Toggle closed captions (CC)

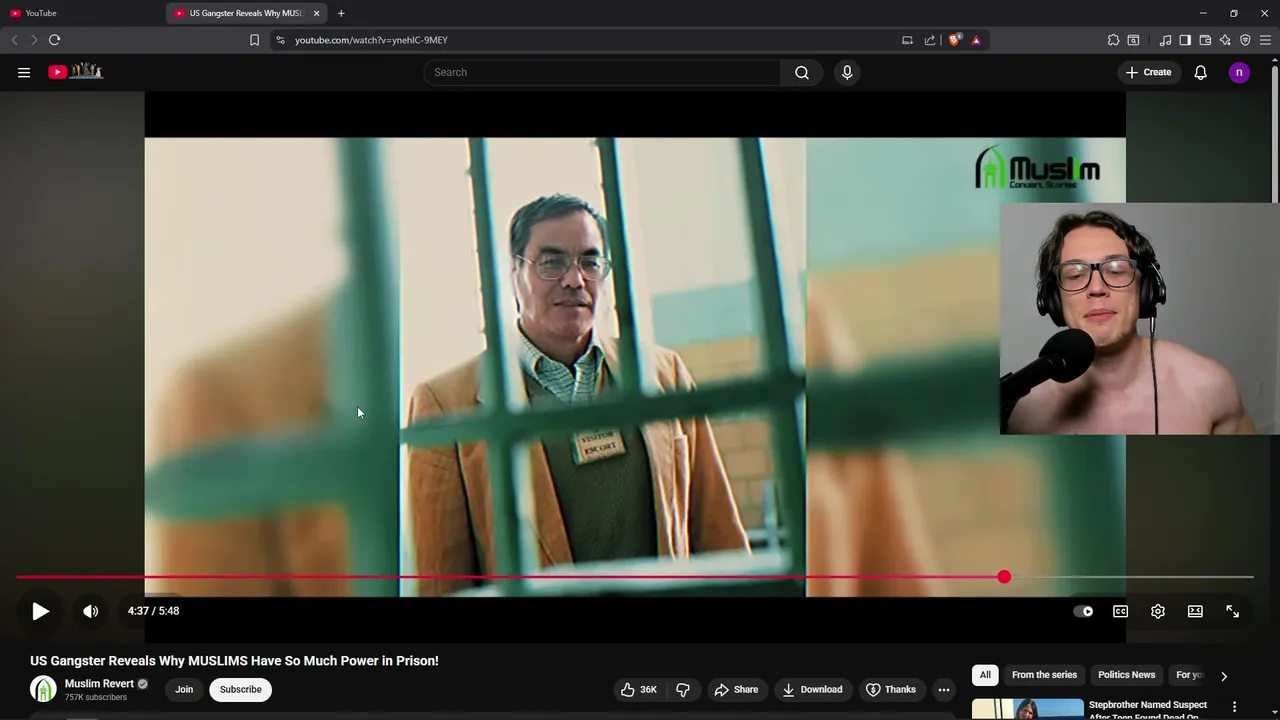[x=1121, y=611]
